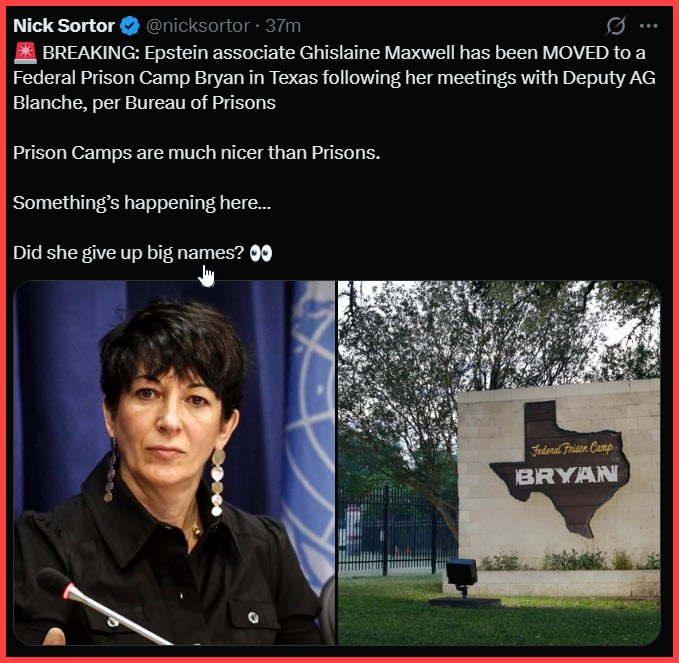Viewport: 679px width, 663px height.
Task: Open Nick Sortor's profile via display name
Action: pyautogui.click(x=64, y=26)
